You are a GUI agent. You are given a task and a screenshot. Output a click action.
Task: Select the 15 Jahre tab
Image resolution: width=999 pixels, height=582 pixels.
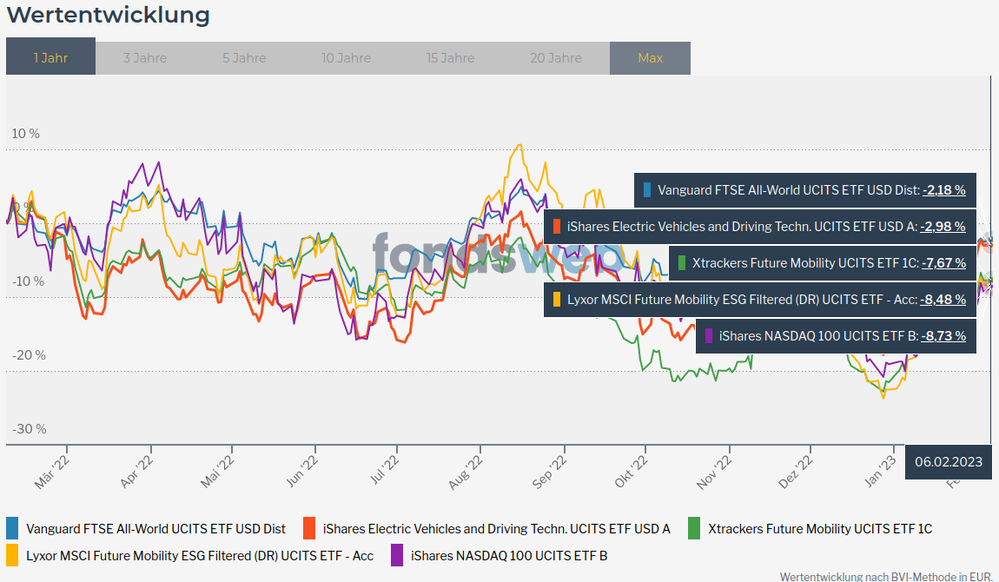[450, 58]
